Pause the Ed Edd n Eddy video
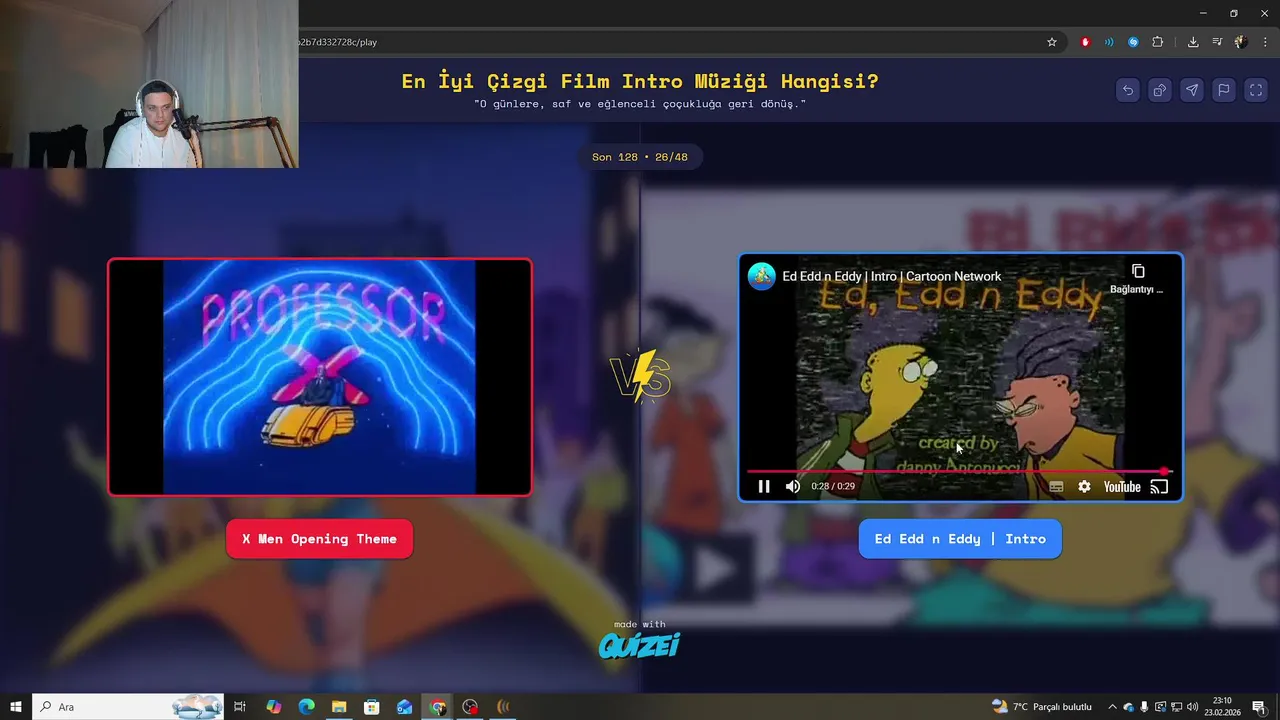Viewport: 1280px width, 720px height. (x=764, y=487)
